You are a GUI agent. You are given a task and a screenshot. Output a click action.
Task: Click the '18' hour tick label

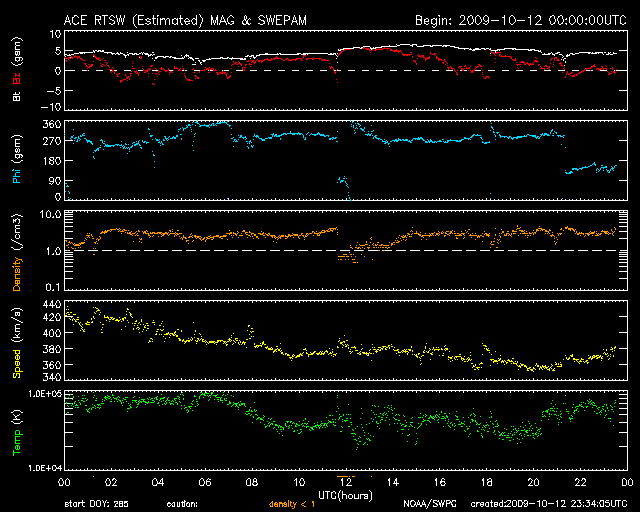[x=487, y=482]
